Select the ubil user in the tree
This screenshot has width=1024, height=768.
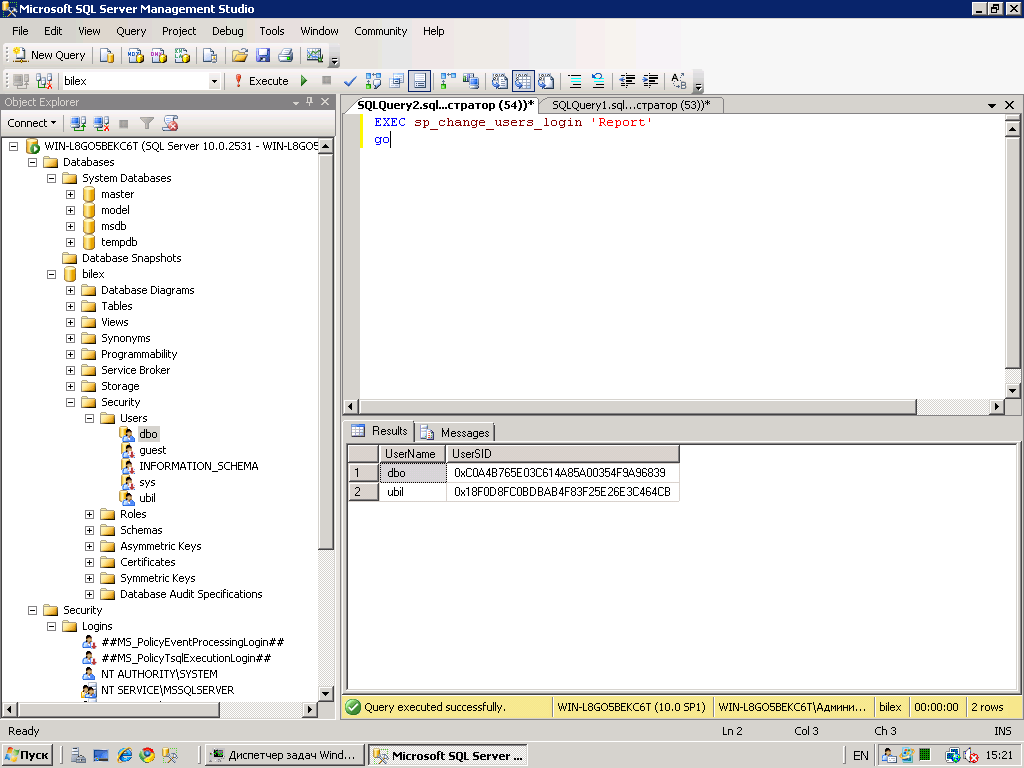[x=148, y=498]
